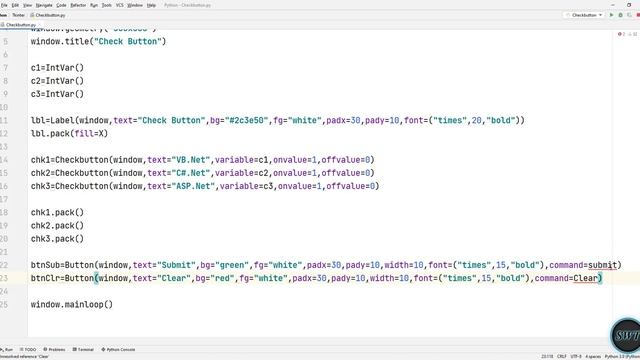The height and width of the screenshot is (360, 640).
Task: Click the chk1.pack() line
Action: (x=57, y=212)
